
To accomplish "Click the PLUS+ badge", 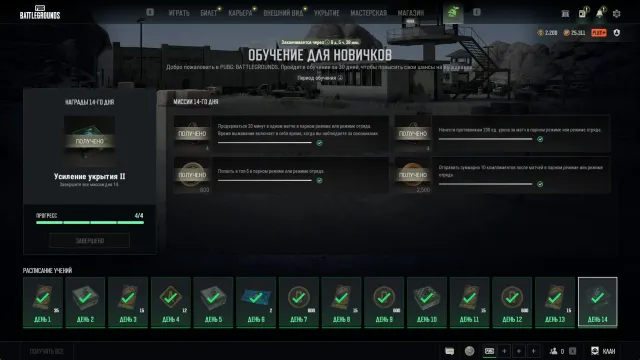I will tap(599, 33).
